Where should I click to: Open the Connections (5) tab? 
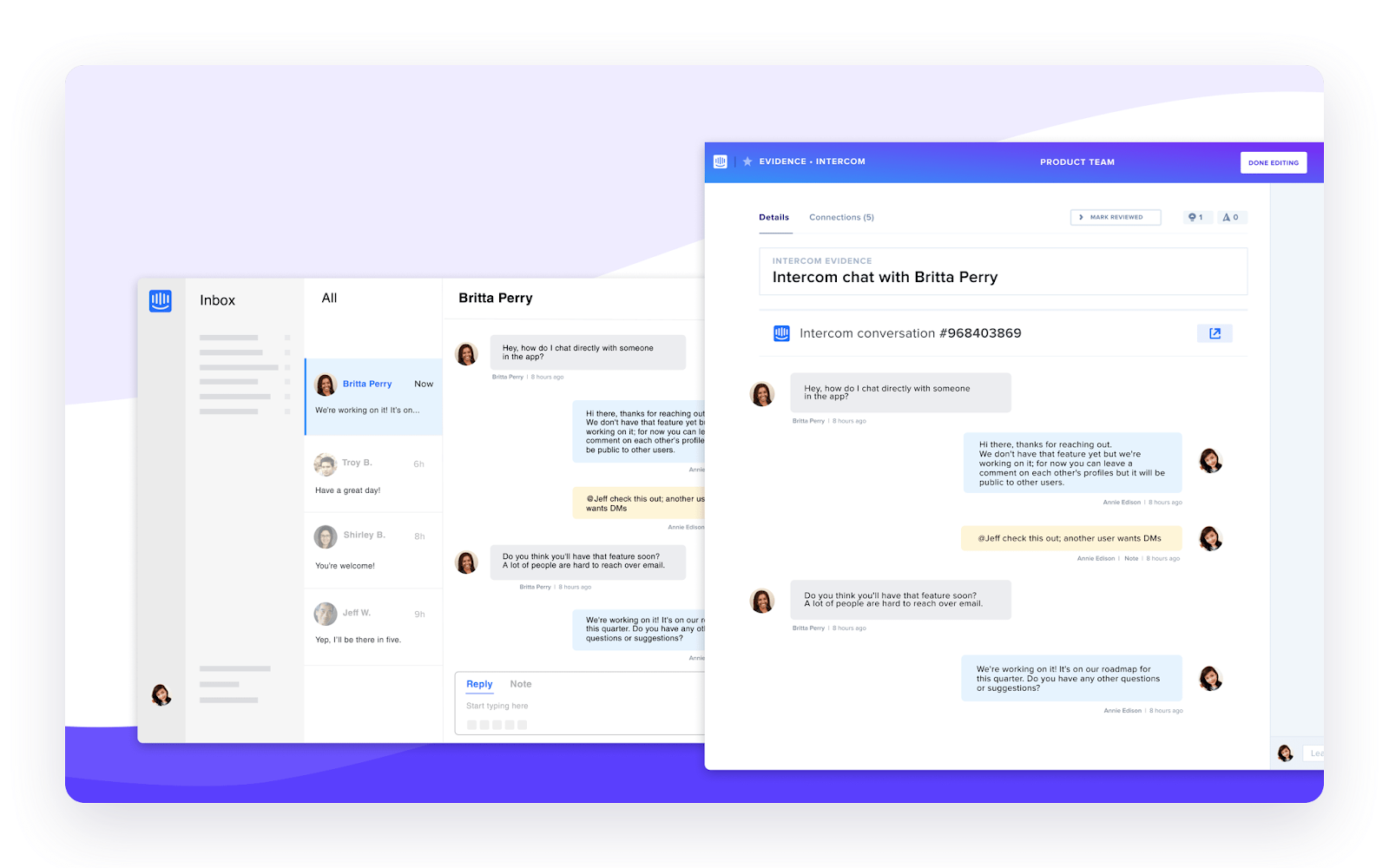[841, 217]
